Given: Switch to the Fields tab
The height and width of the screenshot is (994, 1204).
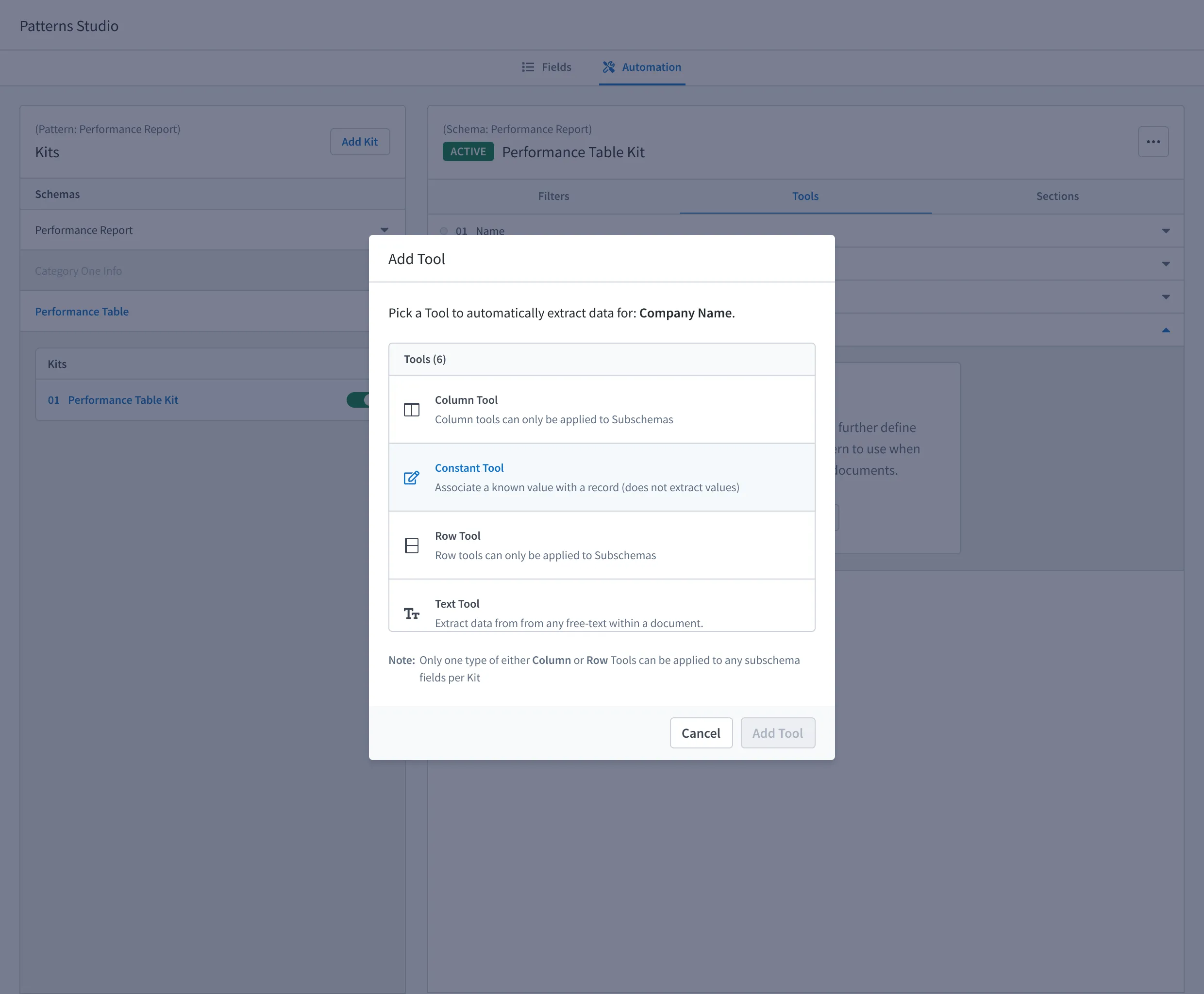Looking at the screenshot, I should tap(547, 67).
